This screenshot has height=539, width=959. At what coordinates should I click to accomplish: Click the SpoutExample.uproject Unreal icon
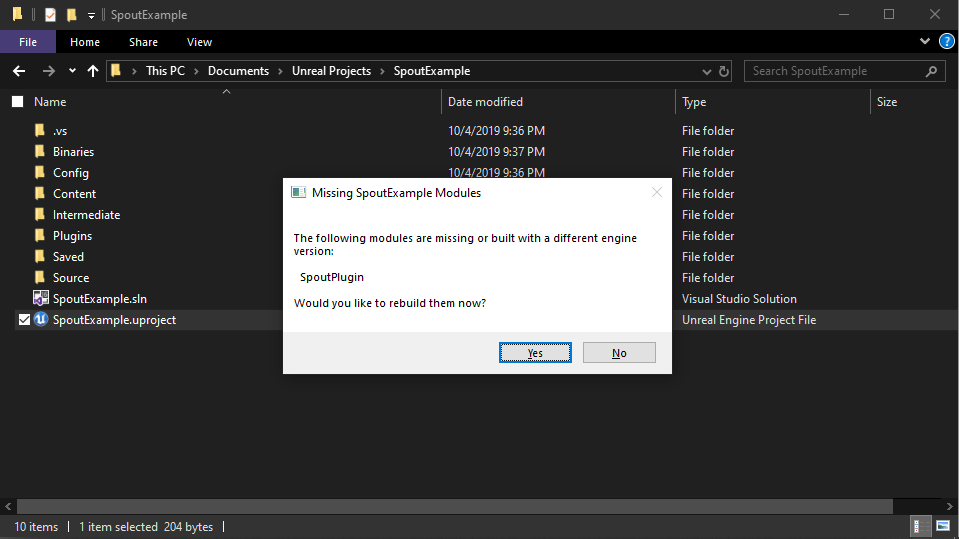41,319
